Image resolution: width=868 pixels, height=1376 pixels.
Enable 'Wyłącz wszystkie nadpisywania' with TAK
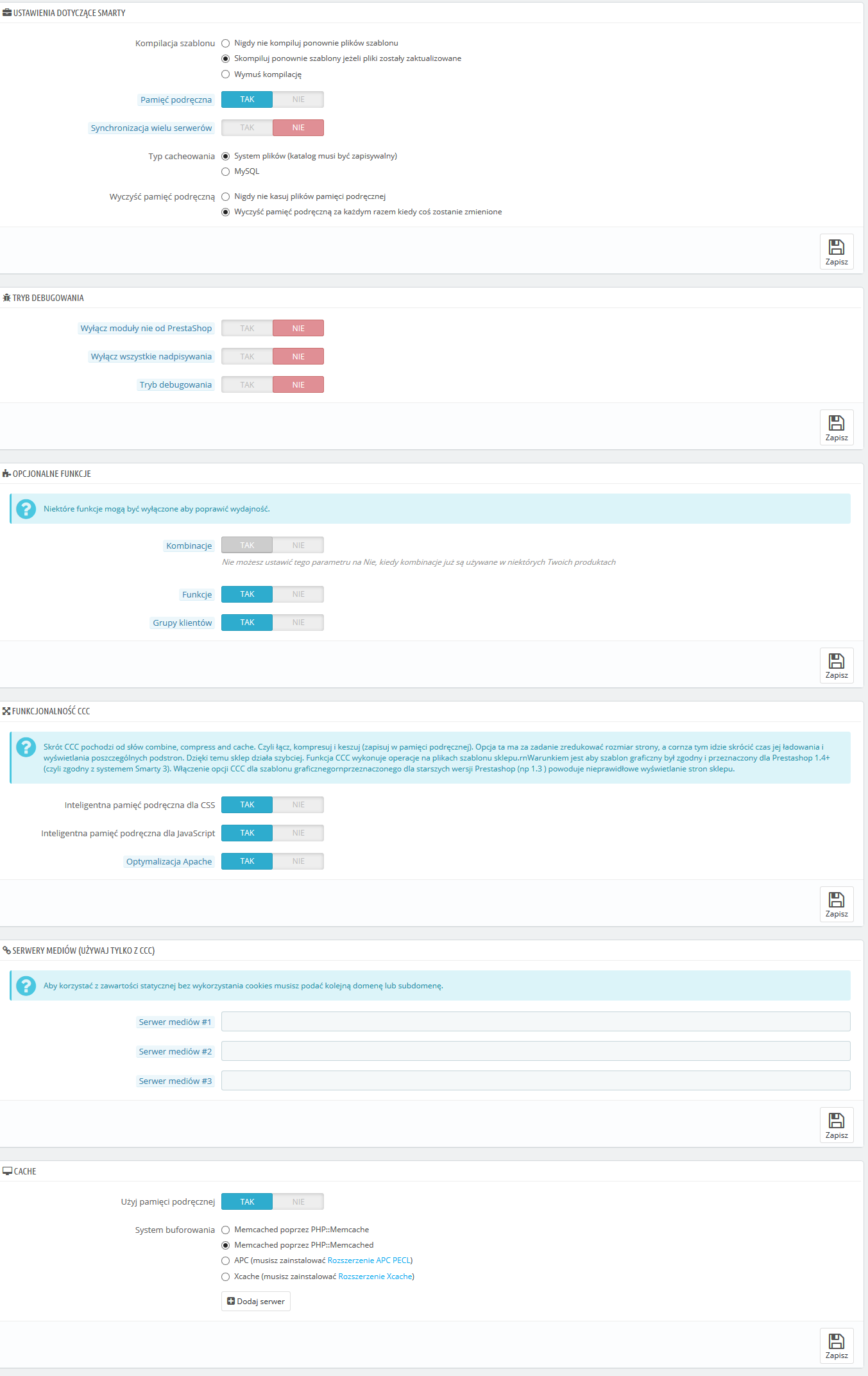coord(247,356)
